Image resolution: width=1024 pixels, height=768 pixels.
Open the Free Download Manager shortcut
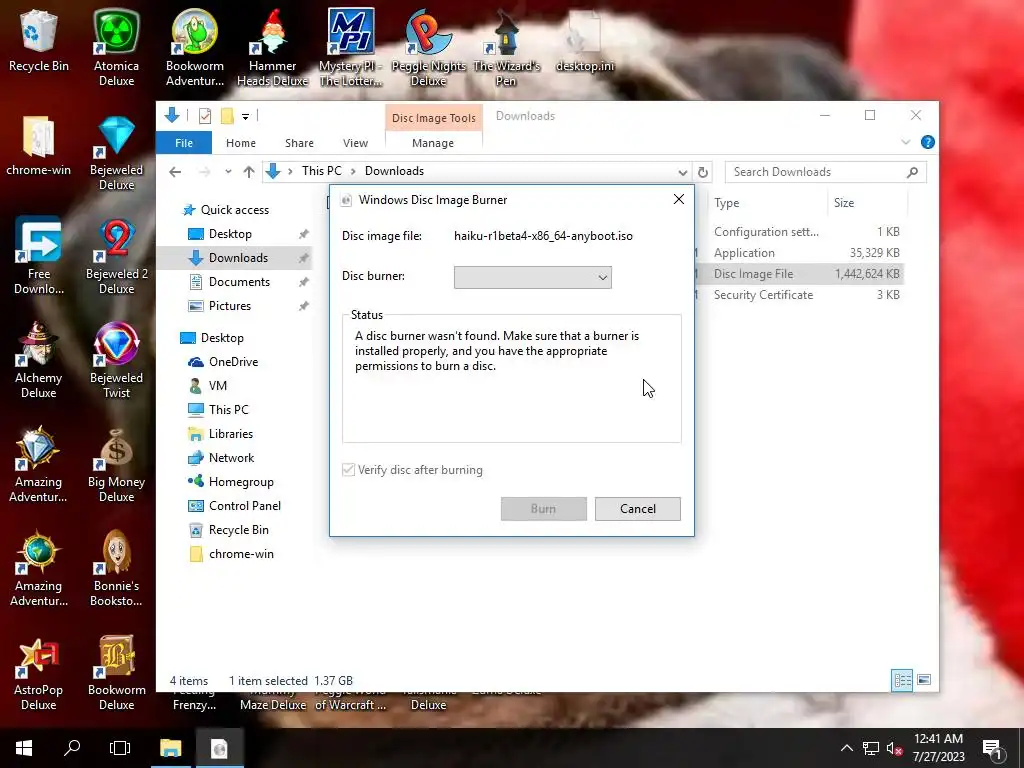pyautogui.click(x=39, y=256)
